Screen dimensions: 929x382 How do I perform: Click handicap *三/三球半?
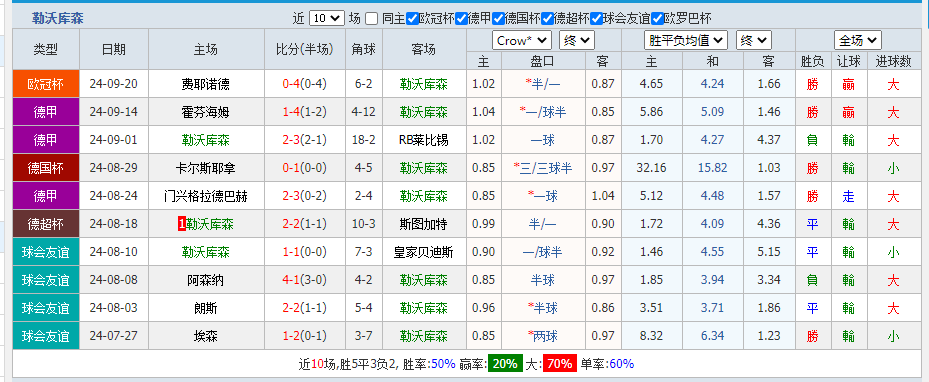tap(543, 168)
